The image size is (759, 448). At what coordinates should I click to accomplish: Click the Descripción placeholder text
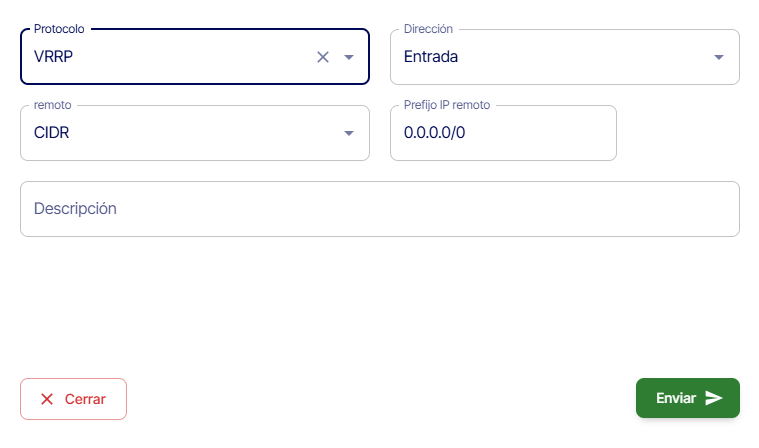tap(76, 209)
